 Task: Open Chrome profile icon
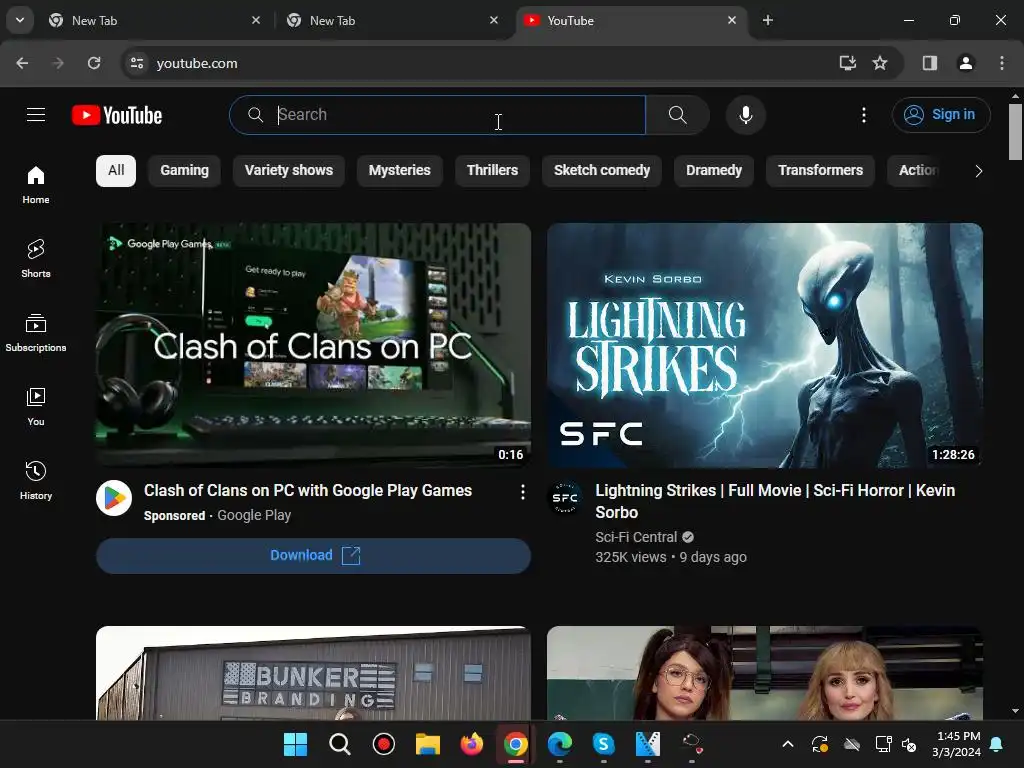[x=965, y=63]
